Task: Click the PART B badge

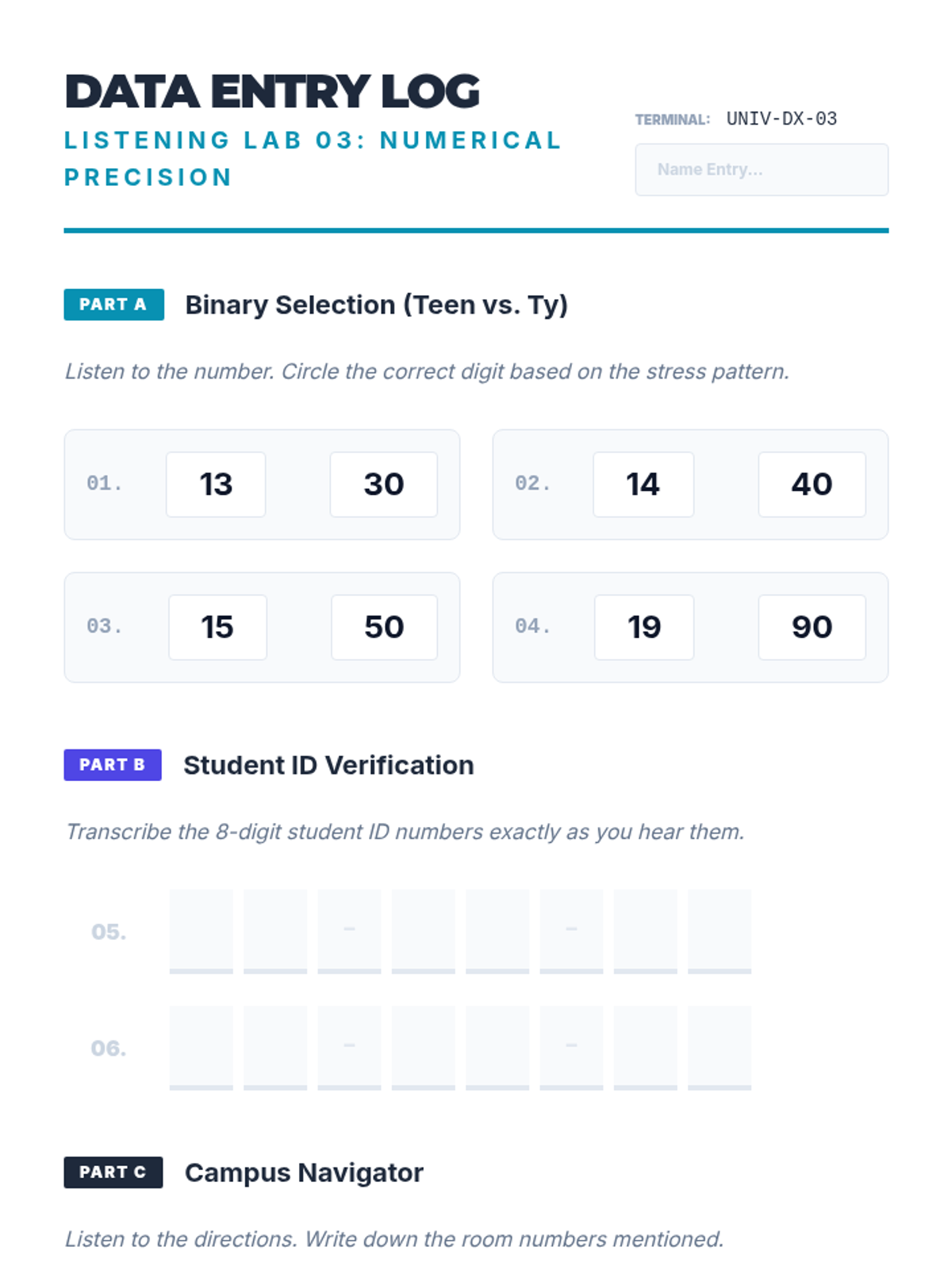Action: (113, 765)
